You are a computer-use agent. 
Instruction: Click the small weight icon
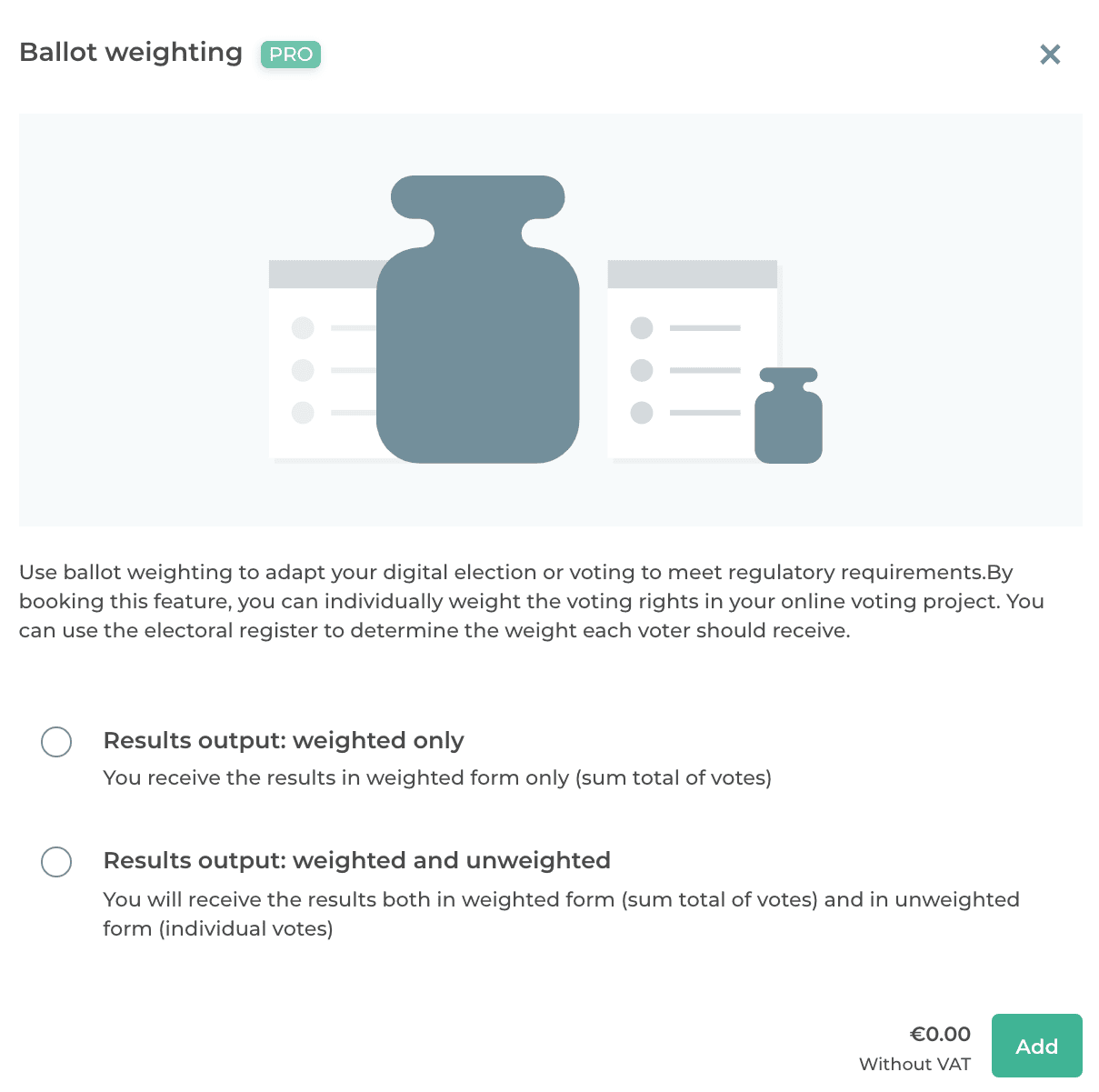[x=788, y=420]
